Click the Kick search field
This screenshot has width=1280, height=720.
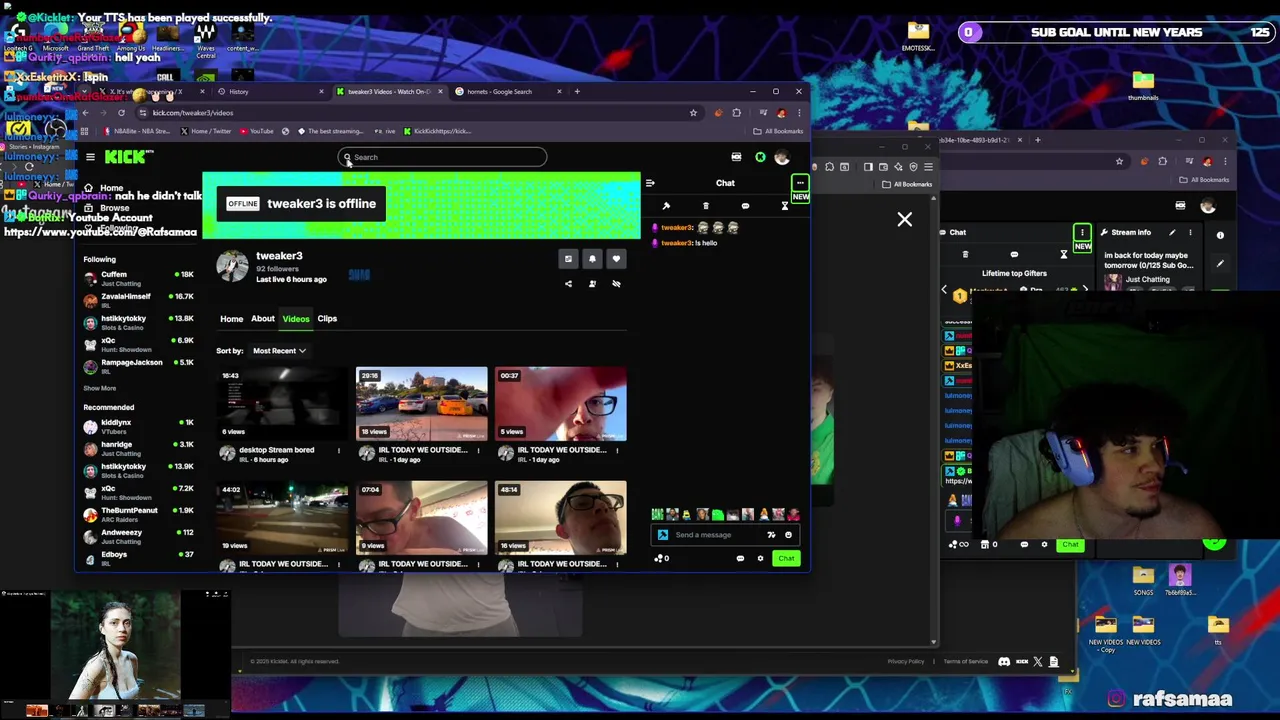point(442,157)
